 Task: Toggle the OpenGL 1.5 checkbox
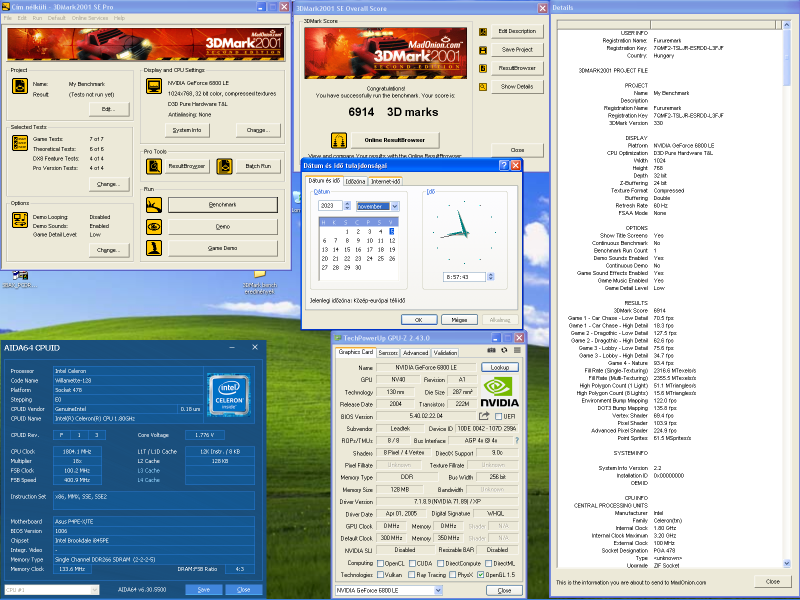[481, 575]
